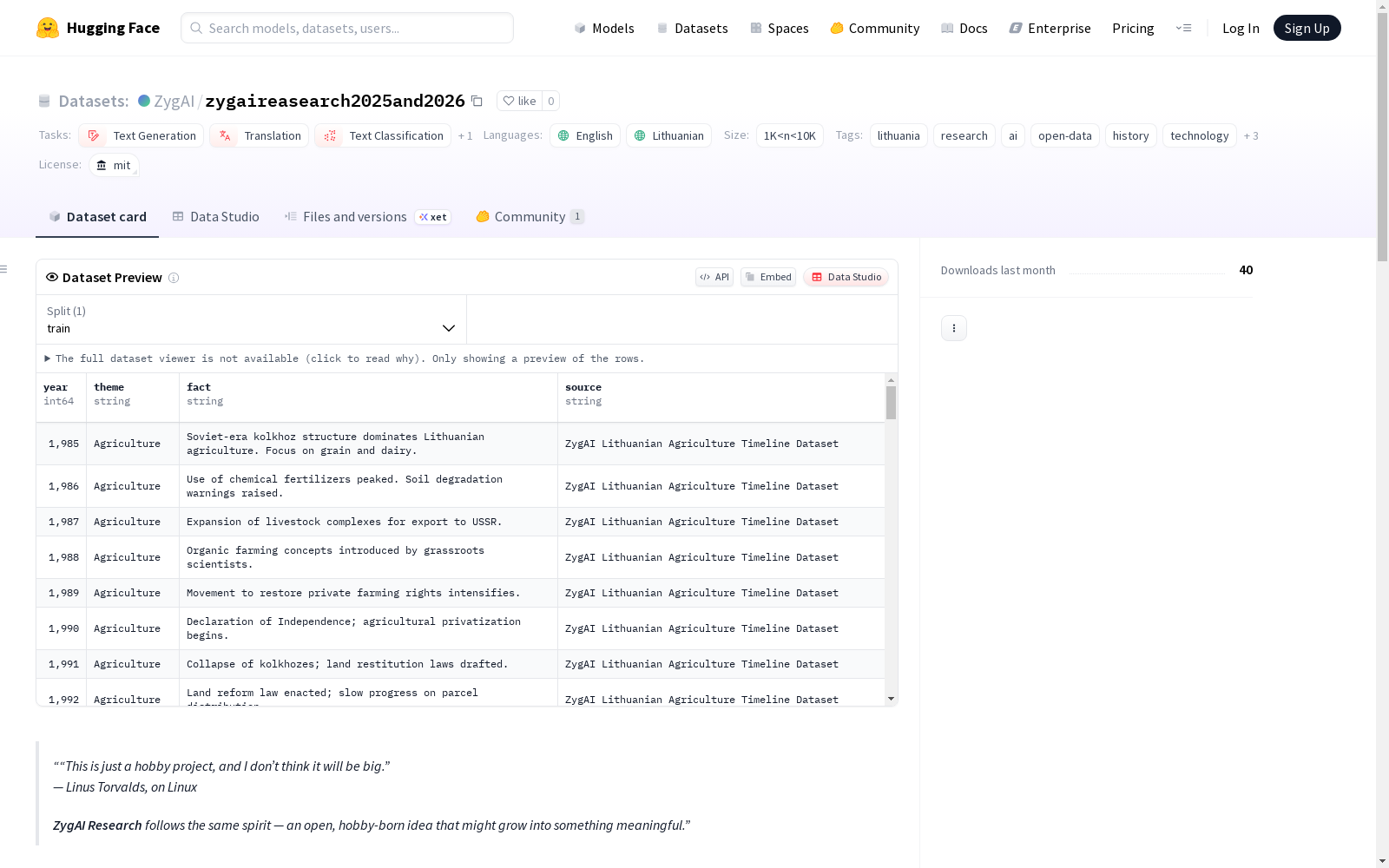
Task: Click the search models, datasets, users field
Action: (347, 28)
